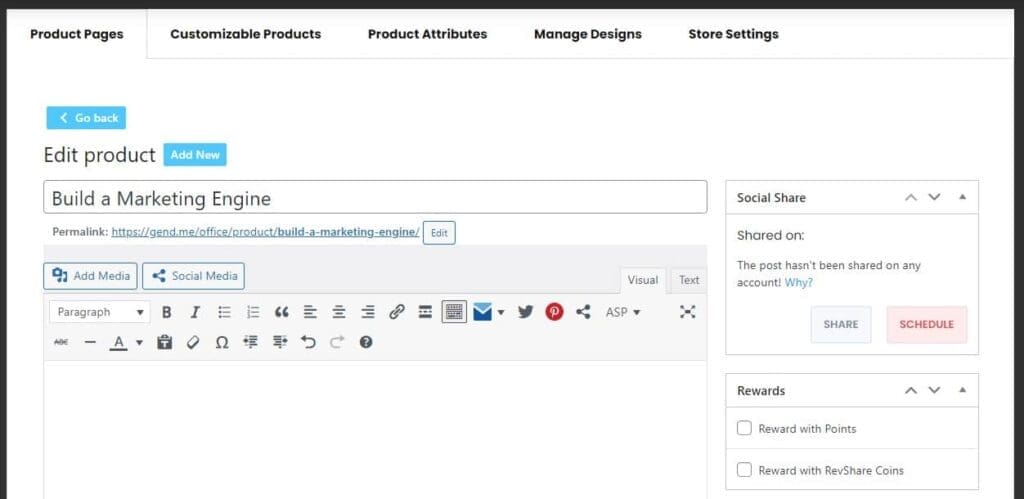Insert a special character (omega)
Screen dimensions: 1024x499
click(222, 342)
